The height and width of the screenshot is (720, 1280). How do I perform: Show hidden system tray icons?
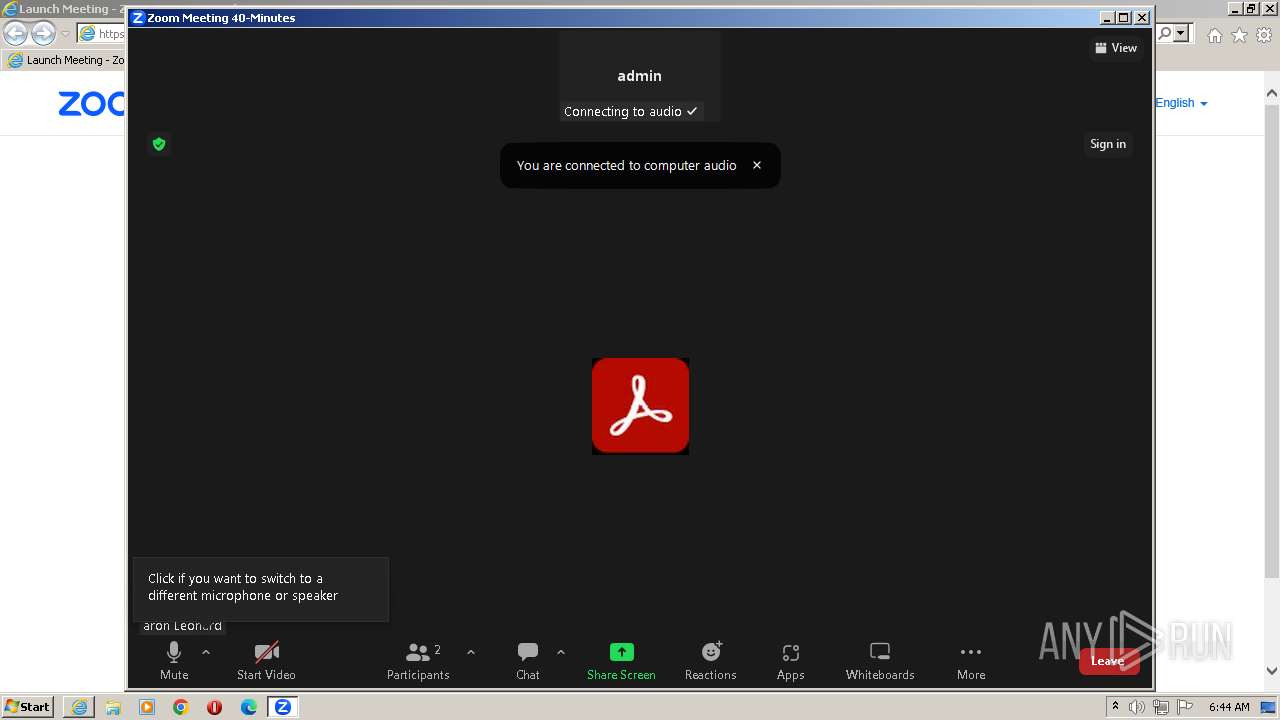[x=1115, y=706]
